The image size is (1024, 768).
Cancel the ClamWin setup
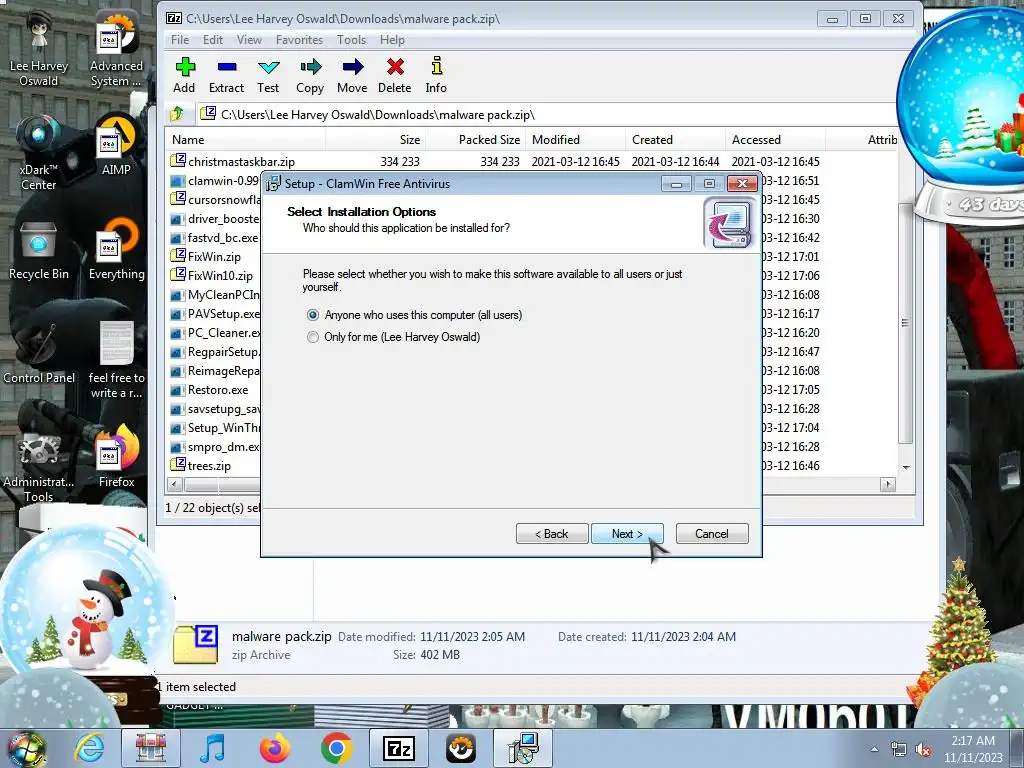pyautogui.click(x=712, y=534)
